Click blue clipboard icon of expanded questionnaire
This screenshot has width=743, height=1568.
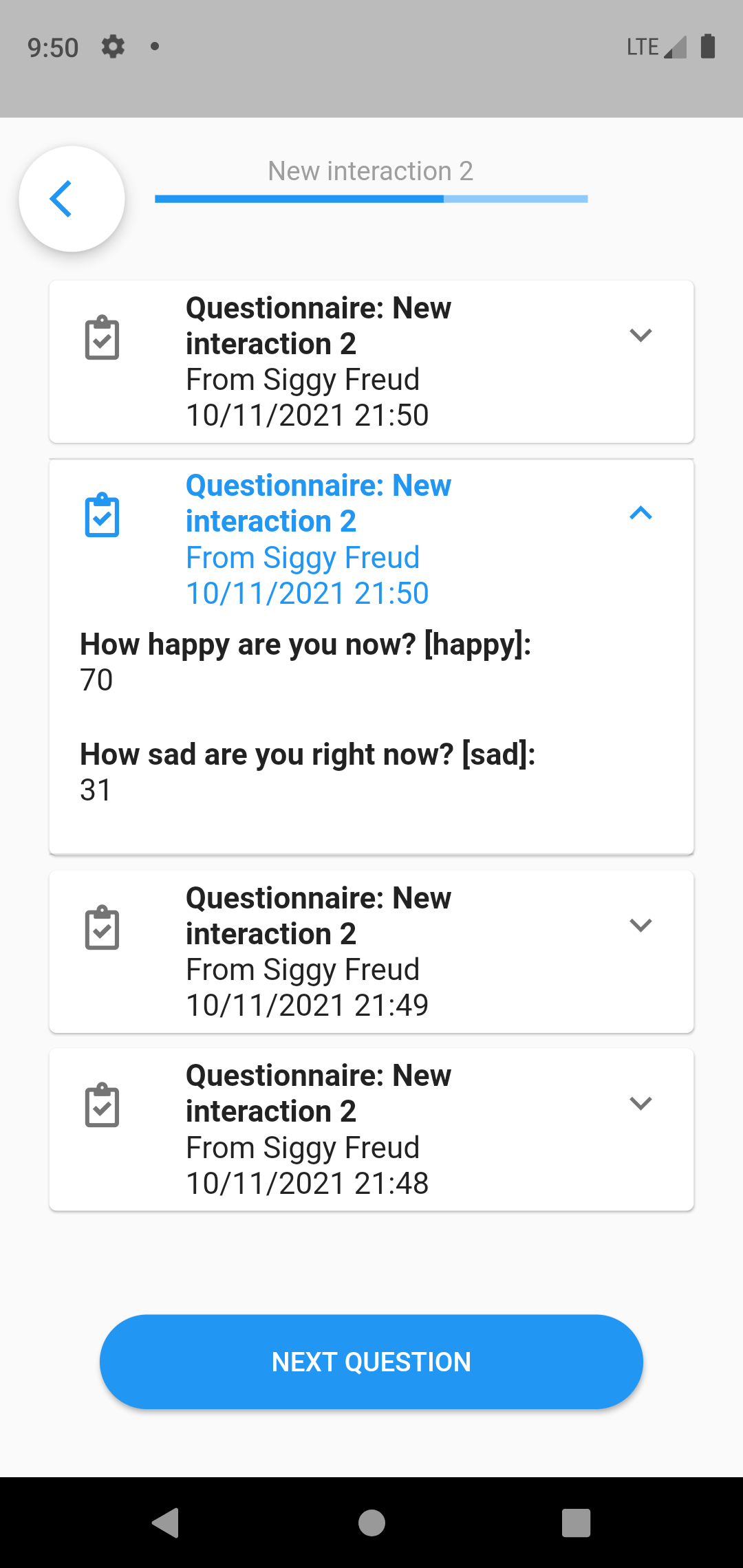[102, 515]
